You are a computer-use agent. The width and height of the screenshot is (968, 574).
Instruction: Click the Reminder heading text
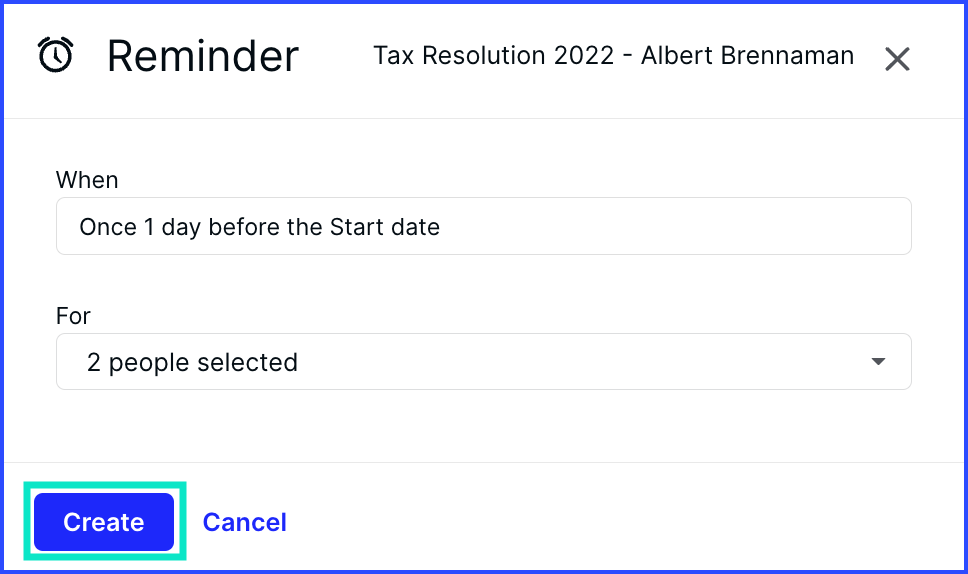pos(203,56)
